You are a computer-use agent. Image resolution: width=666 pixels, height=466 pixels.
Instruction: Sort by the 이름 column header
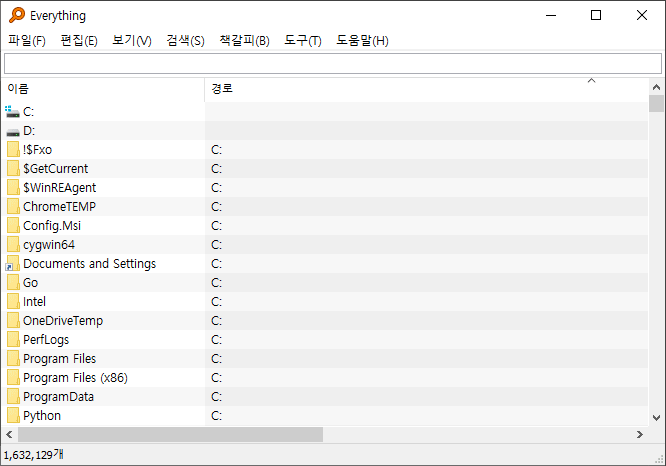103,89
